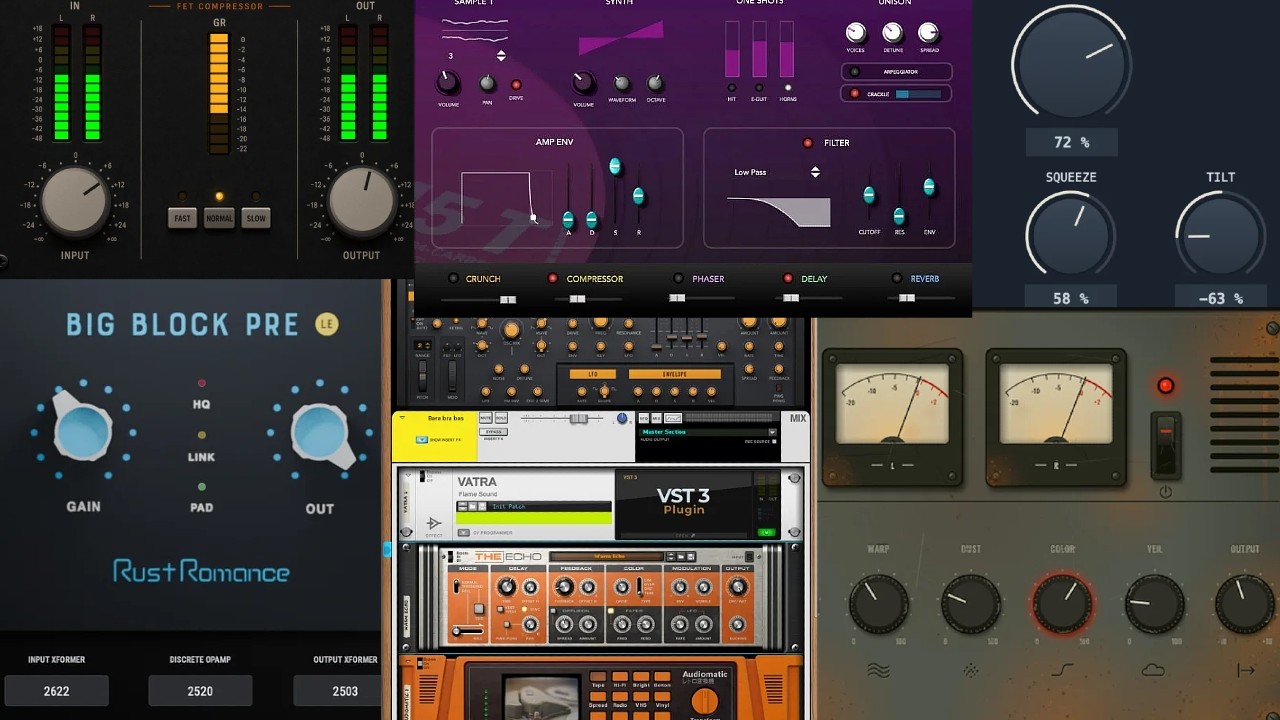
Task: Click the Synth Waveform knob
Action: (x=622, y=83)
